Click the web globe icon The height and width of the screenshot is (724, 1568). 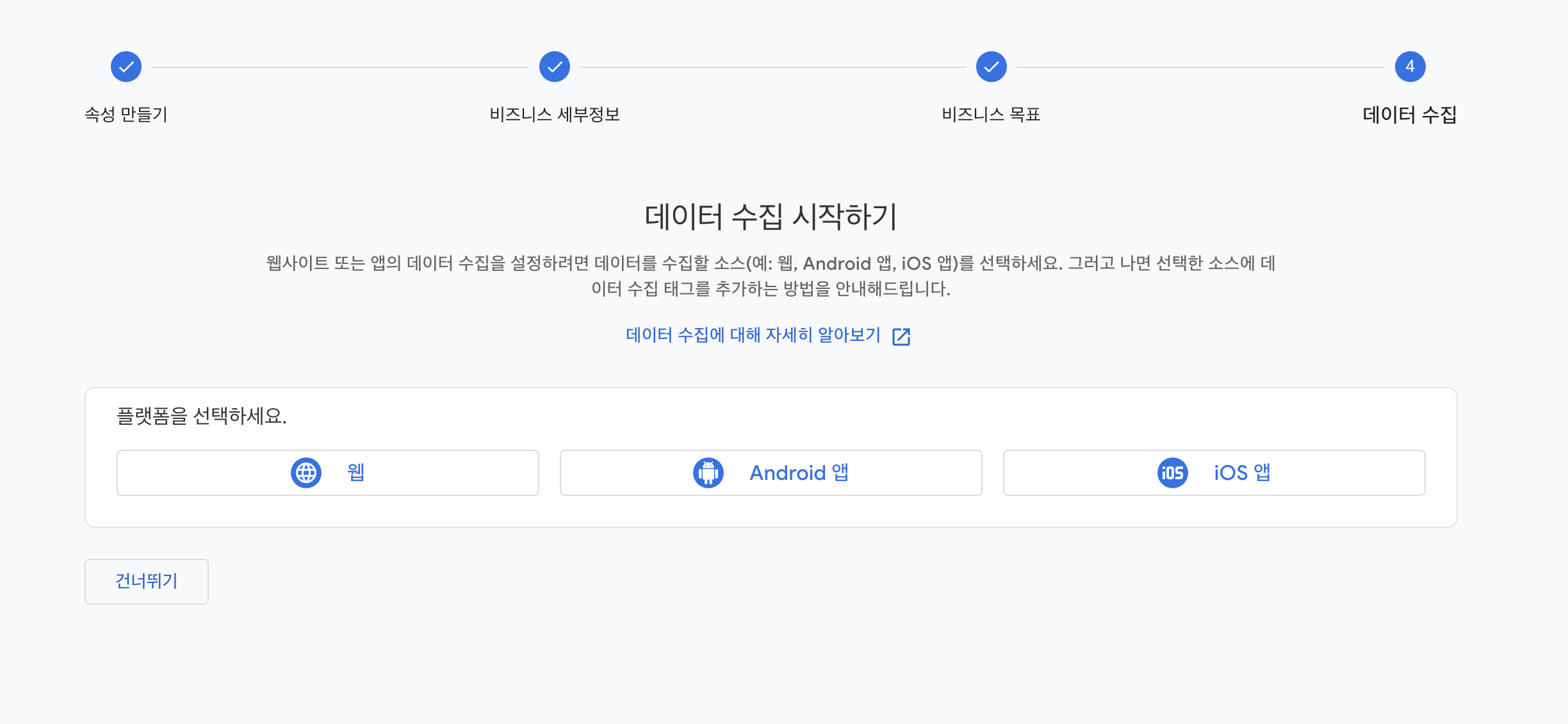pos(306,473)
